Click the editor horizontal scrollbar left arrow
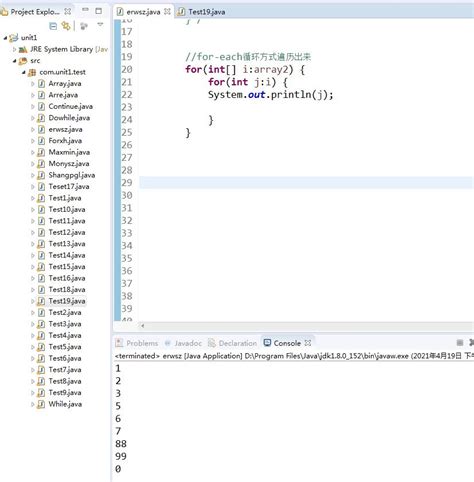 pyautogui.click(x=143, y=326)
